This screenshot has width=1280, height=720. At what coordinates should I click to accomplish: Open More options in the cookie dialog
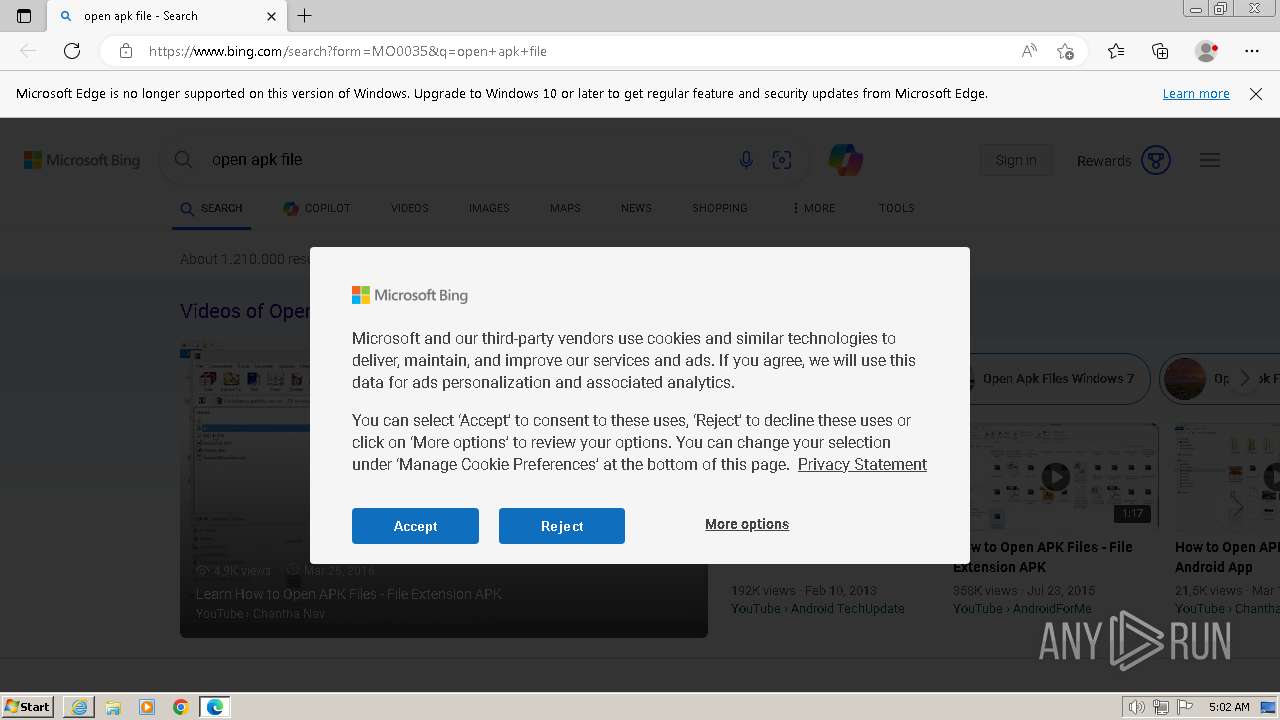(x=747, y=524)
